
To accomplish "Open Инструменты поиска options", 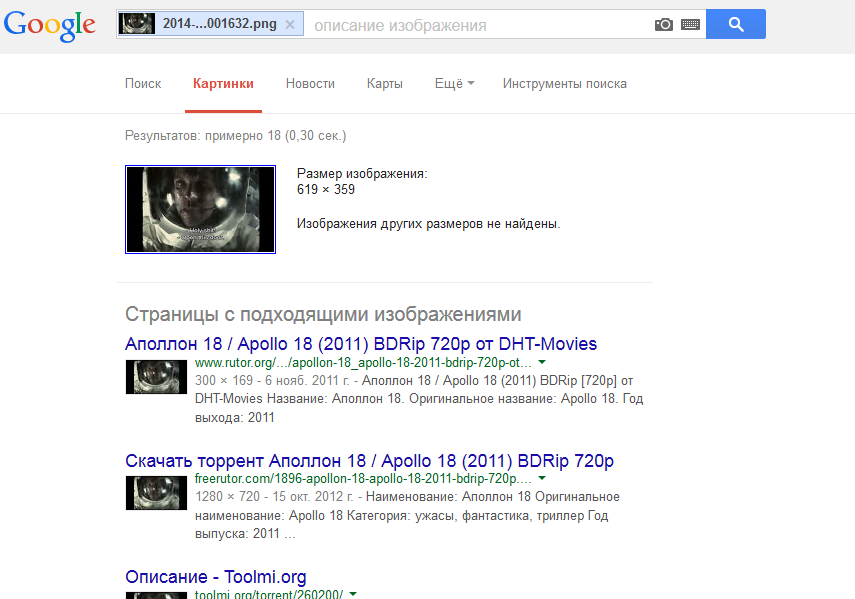I will 564,83.
